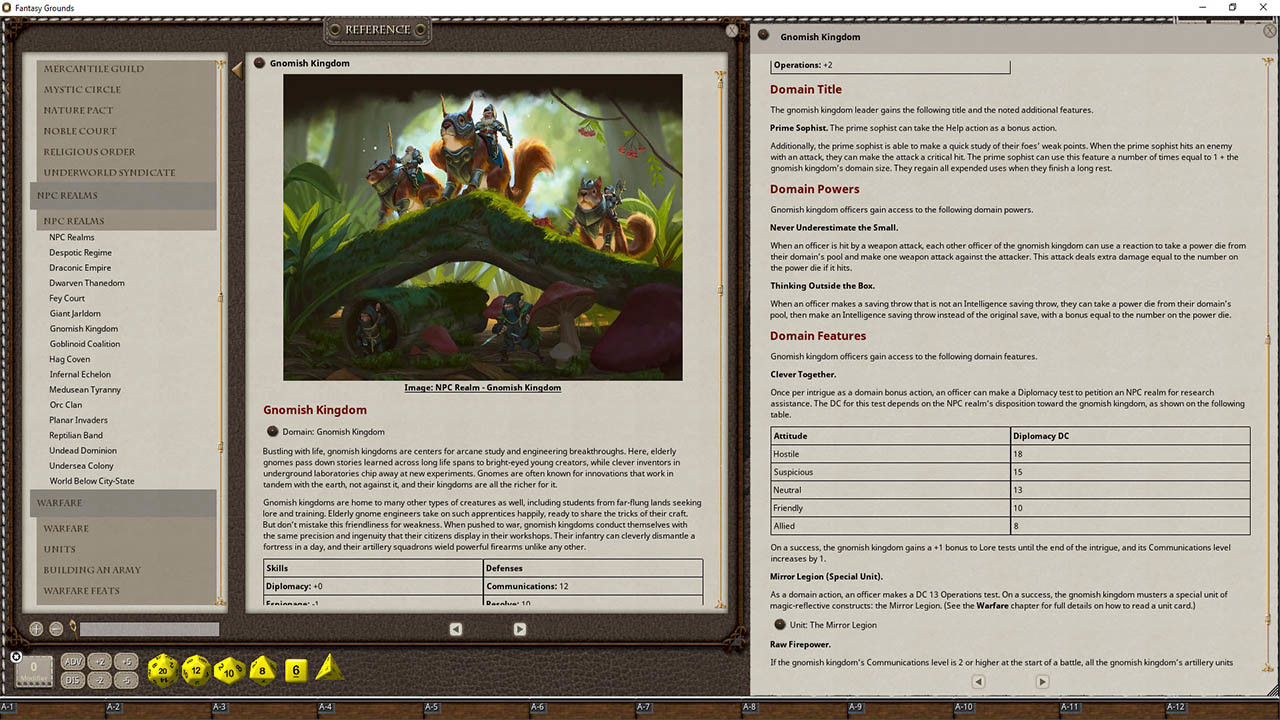Enable the ADV advantage toggle

pyautogui.click(x=73, y=661)
